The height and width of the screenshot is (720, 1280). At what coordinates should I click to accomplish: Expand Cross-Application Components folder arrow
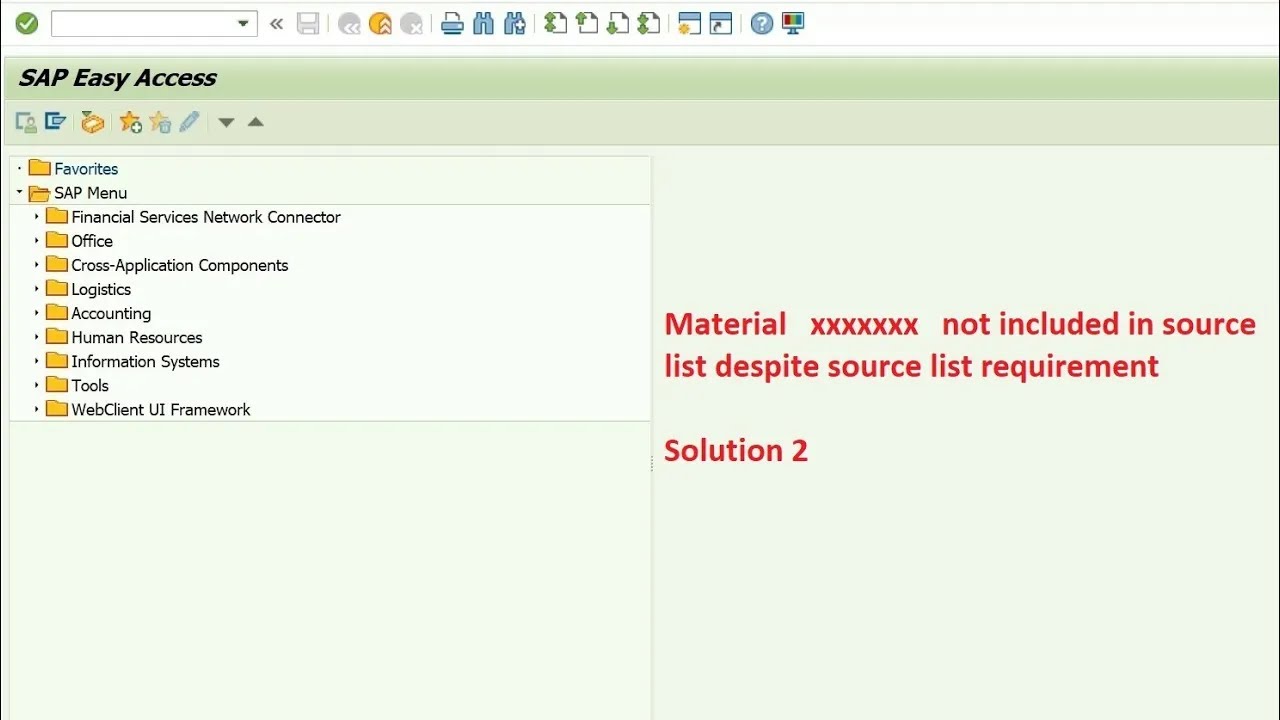pyautogui.click(x=37, y=264)
